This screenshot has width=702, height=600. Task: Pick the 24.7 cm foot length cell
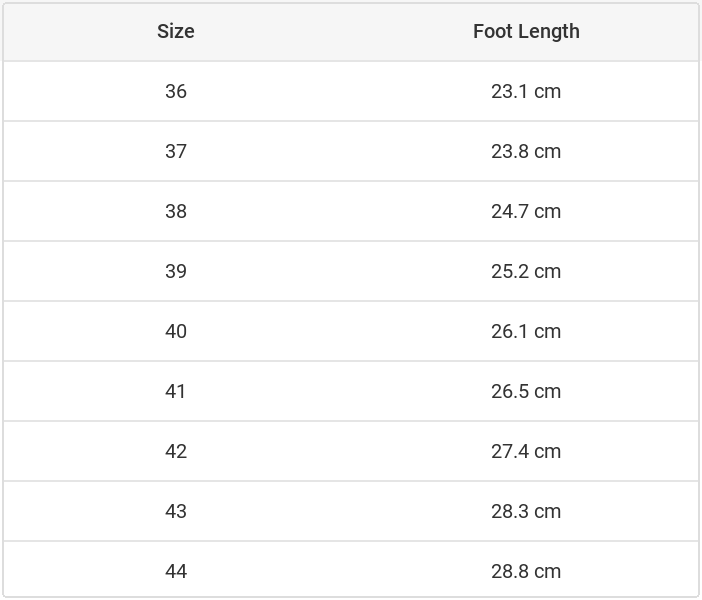point(526,211)
